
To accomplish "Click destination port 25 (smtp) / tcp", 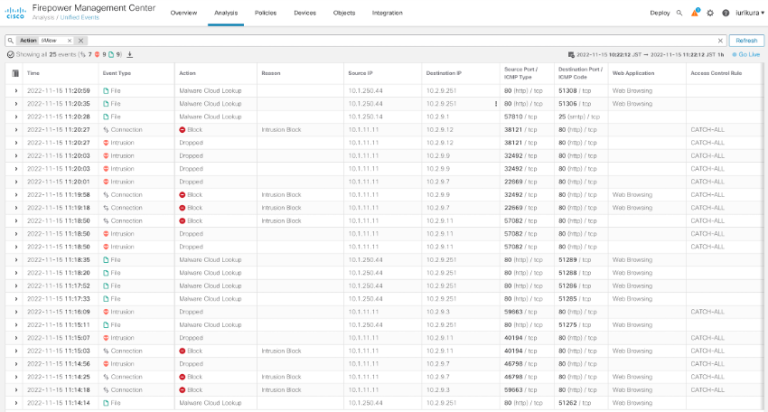I will (x=579, y=117).
